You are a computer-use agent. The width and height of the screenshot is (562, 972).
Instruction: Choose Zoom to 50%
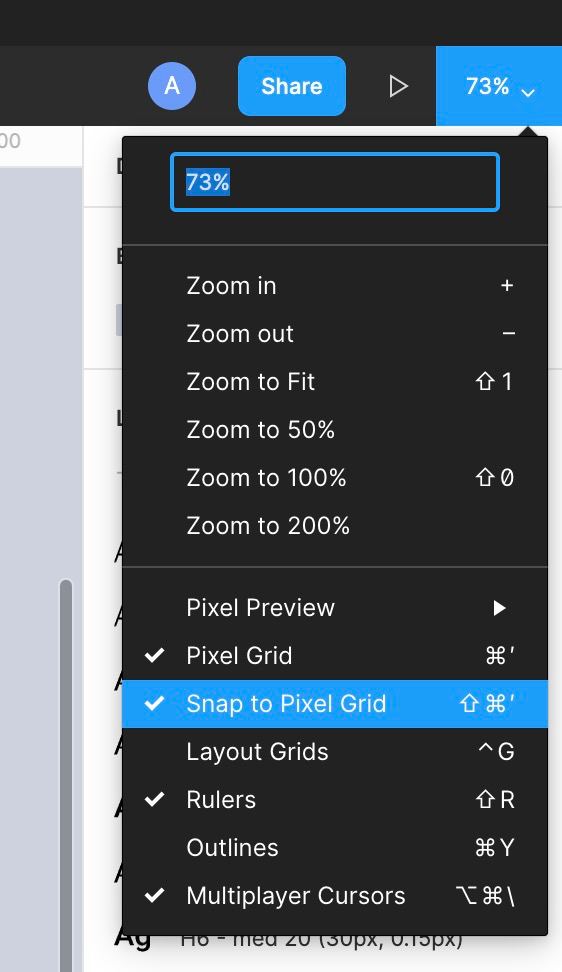(335, 430)
